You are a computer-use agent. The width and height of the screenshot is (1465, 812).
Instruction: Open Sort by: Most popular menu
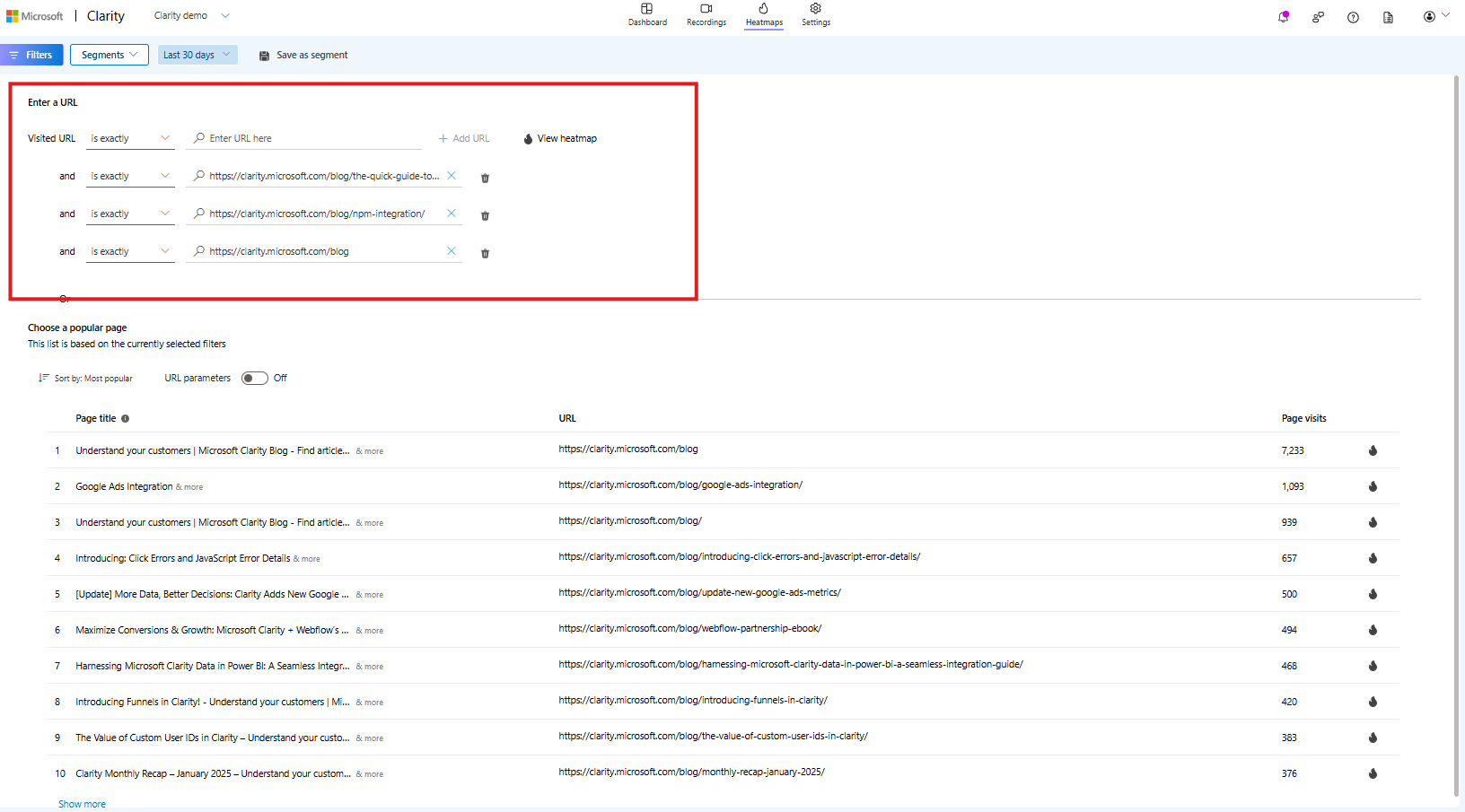pos(85,379)
